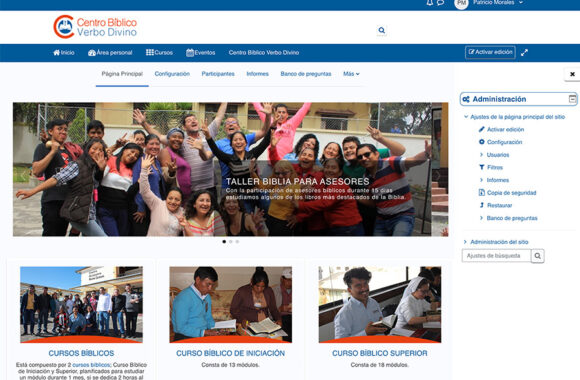Image resolution: width=580 pixels, height=380 pixels.
Task: Click the upload icon beside Restaurar
Action: pos(481,205)
